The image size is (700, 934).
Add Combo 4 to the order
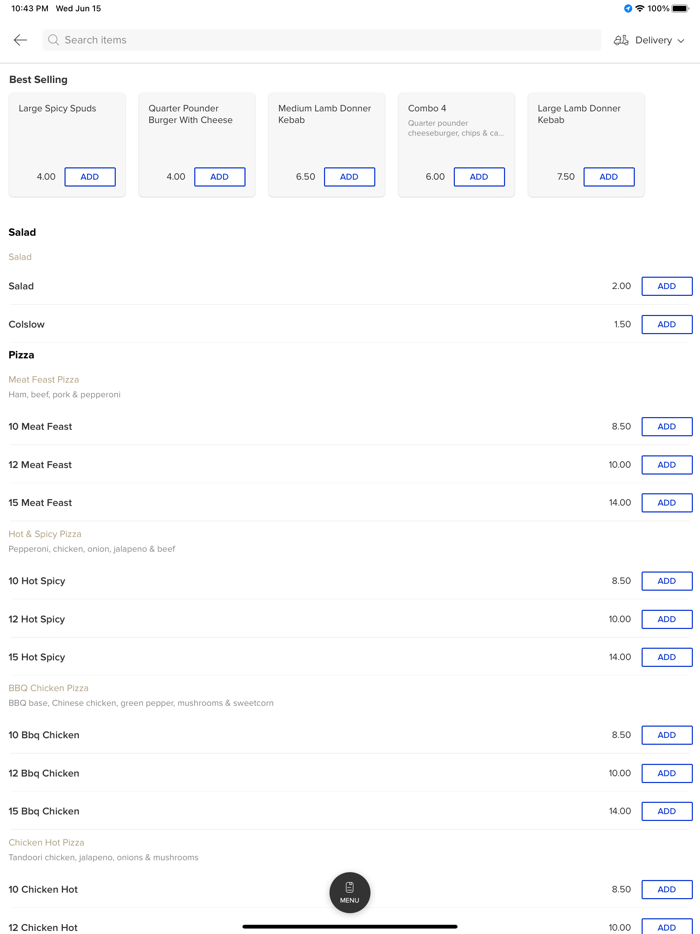[479, 177]
